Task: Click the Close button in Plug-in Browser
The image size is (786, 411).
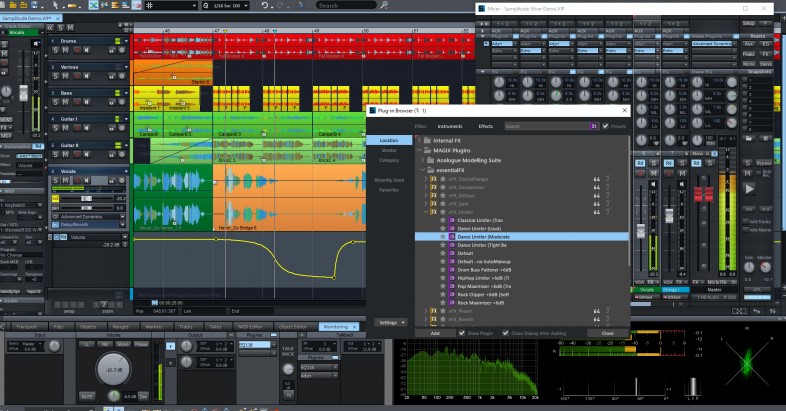Action: (x=608, y=333)
